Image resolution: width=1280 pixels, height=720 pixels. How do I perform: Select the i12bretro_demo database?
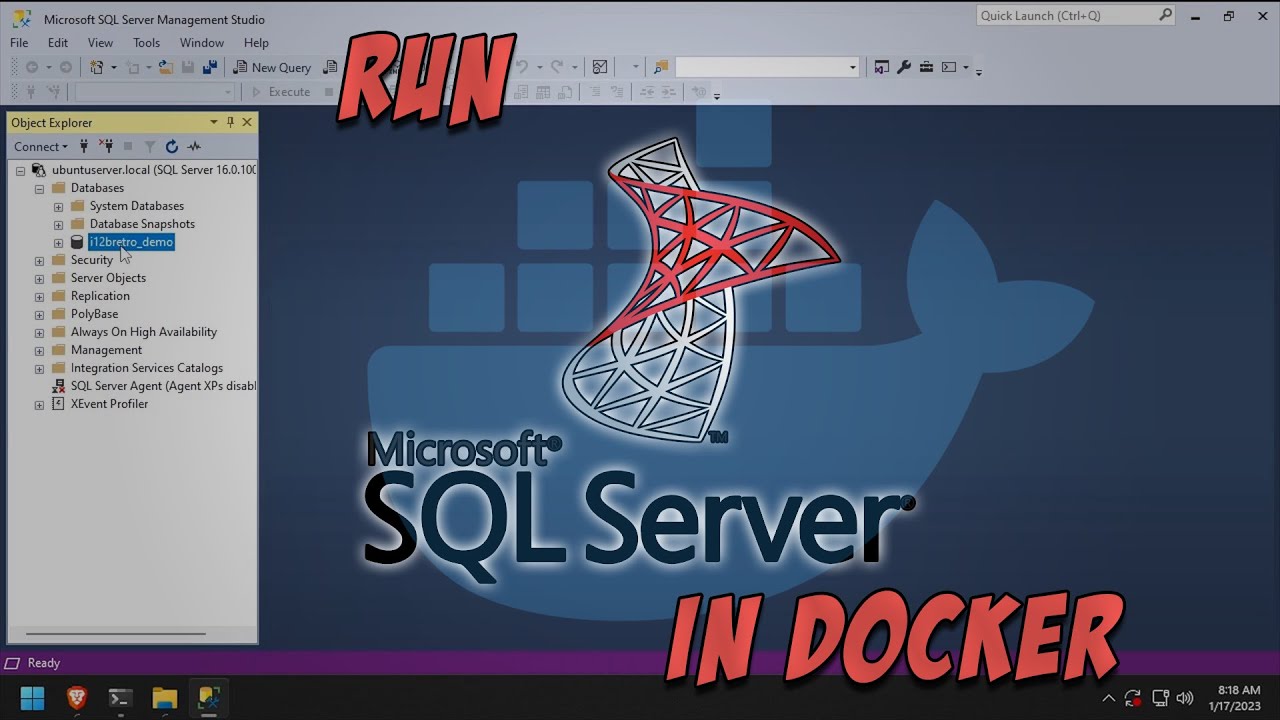131,242
